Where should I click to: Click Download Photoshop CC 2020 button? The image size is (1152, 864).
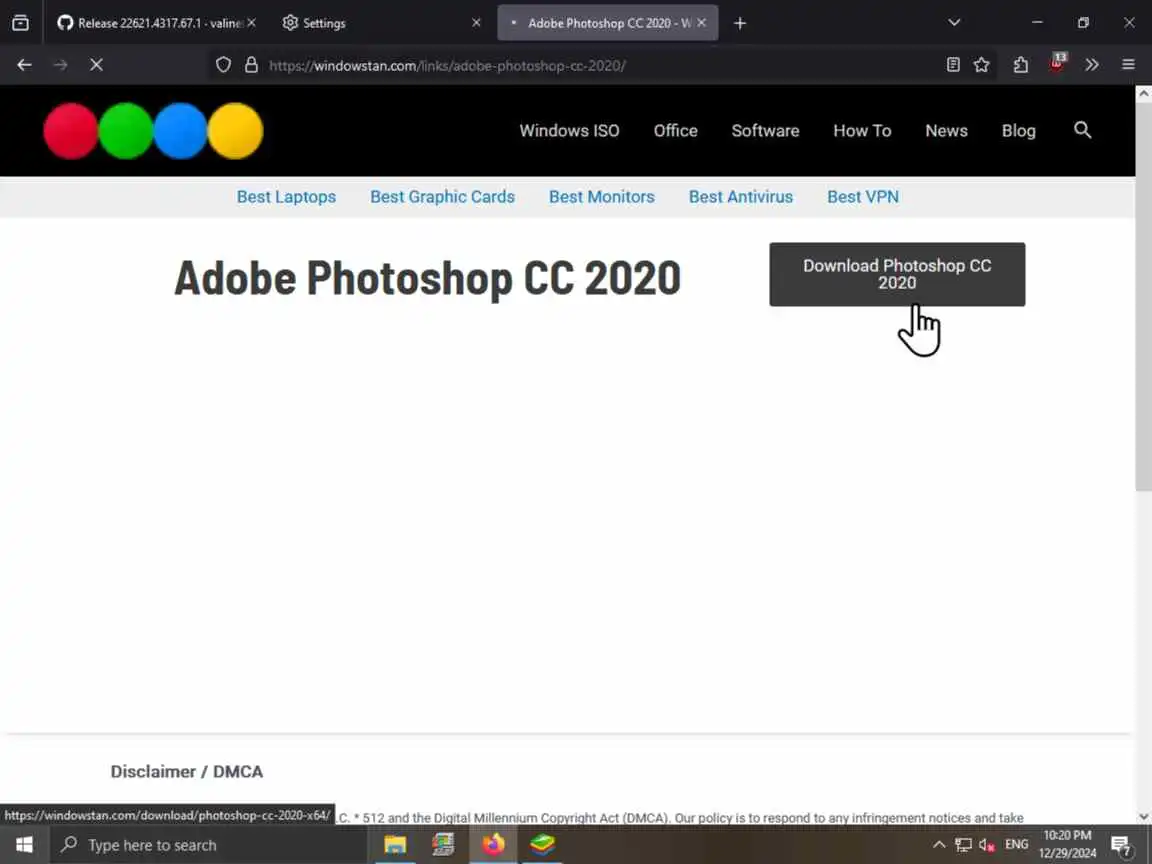897,274
